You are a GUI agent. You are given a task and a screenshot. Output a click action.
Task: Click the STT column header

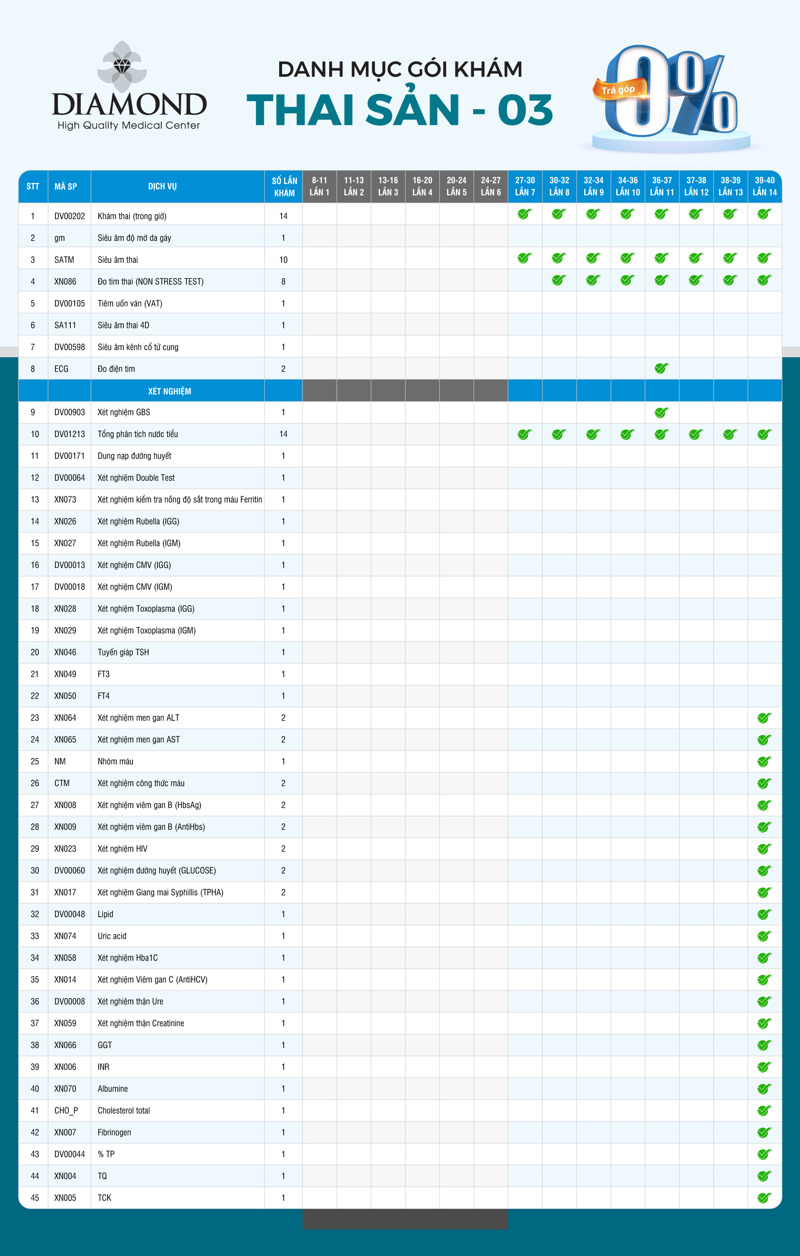[33, 186]
